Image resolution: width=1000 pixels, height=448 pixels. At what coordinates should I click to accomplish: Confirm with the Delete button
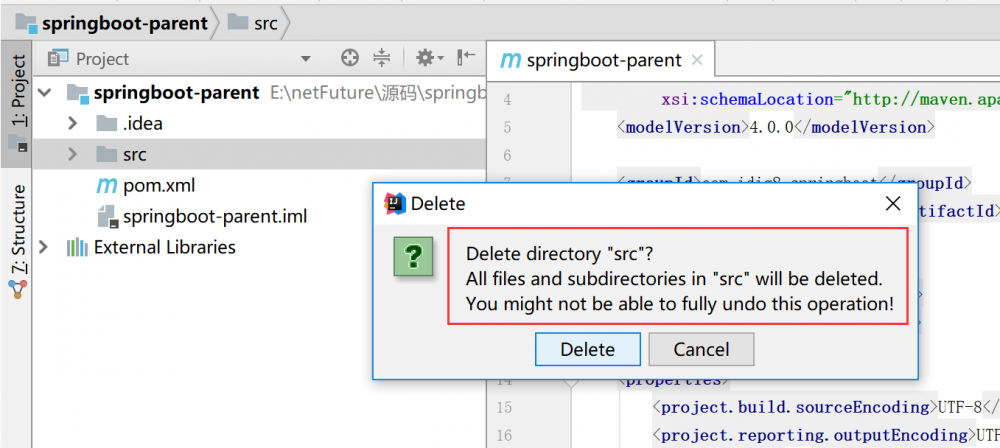pyautogui.click(x=587, y=349)
